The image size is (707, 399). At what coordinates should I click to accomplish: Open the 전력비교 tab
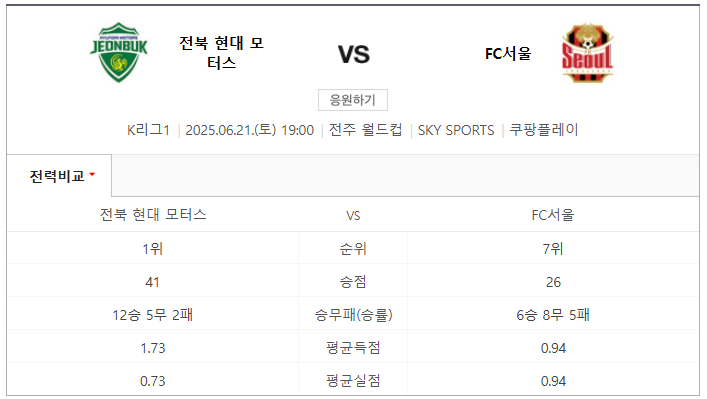point(59,175)
